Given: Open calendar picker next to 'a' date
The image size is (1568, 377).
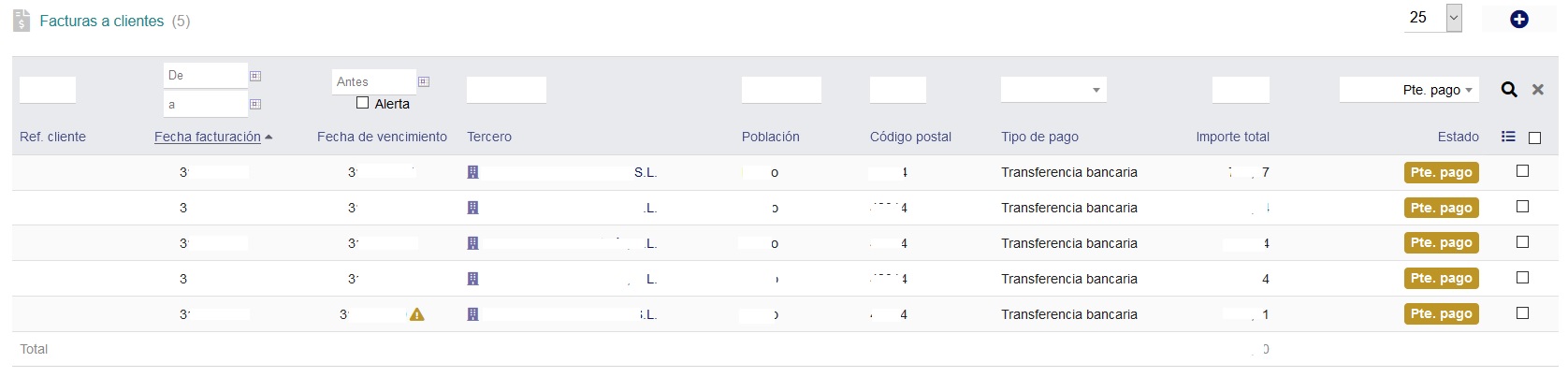Looking at the screenshot, I should (255, 104).
